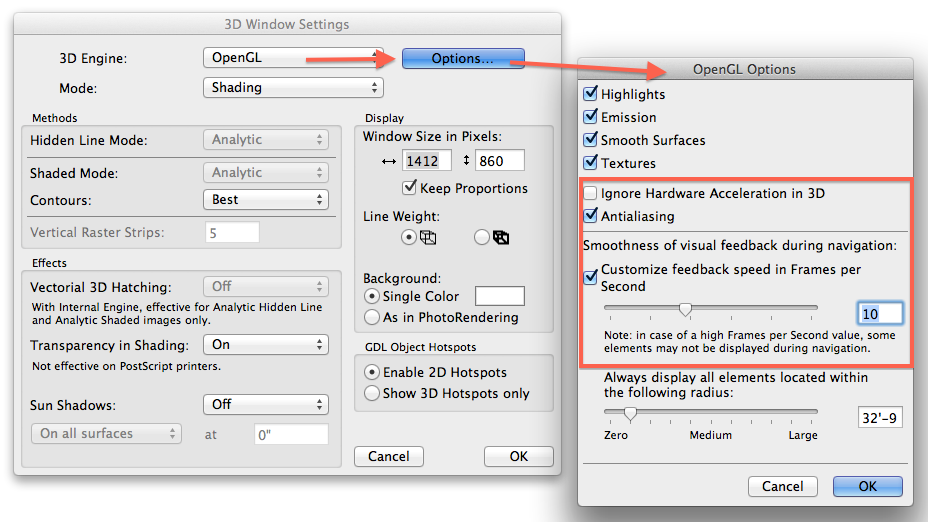Viewport: 928px width, 522px height.
Task: Enable Ignore Hardware Acceleration in 3D
Action: [591, 193]
